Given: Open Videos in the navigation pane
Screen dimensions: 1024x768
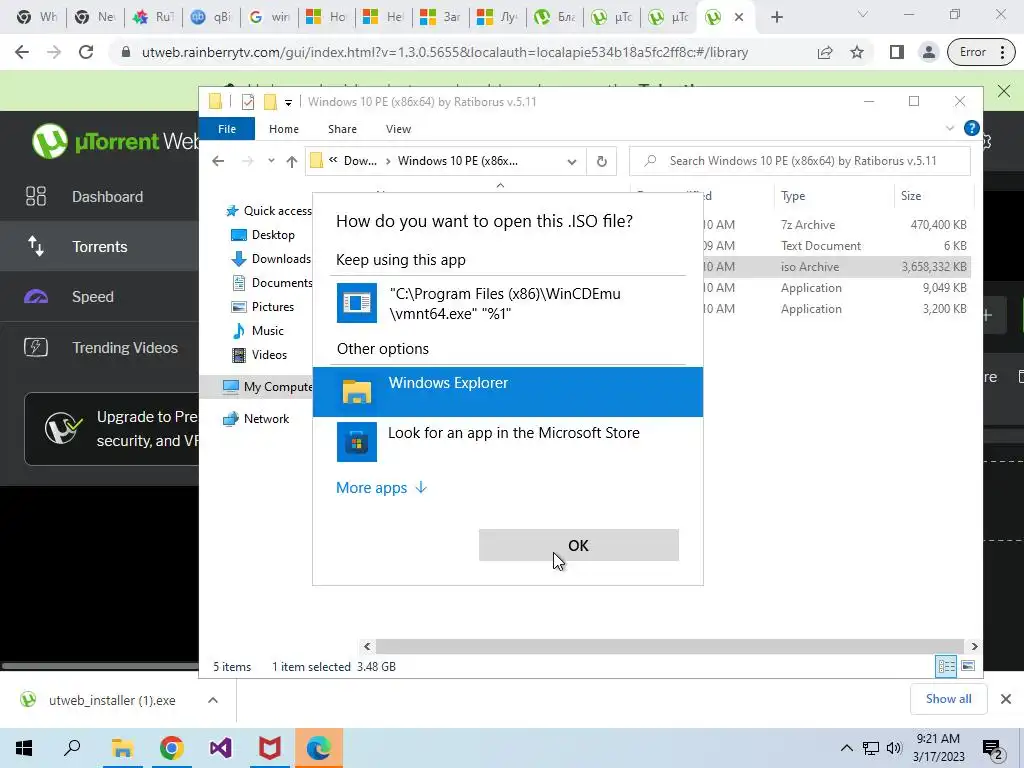Looking at the screenshot, I should tap(260, 355).
